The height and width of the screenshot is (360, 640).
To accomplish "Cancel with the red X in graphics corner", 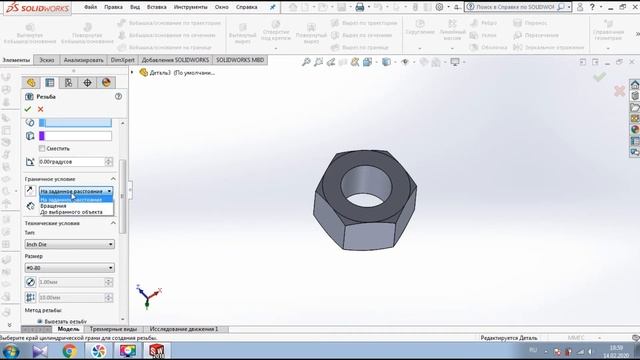I will click(x=619, y=91).
